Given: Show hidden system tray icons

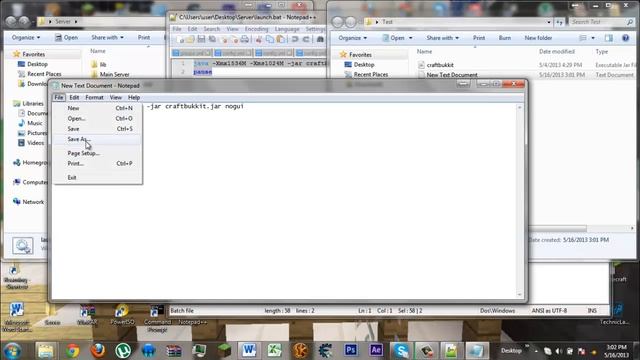Looking at the screenshot, I should pyautogui.click(x=536, y=351).
